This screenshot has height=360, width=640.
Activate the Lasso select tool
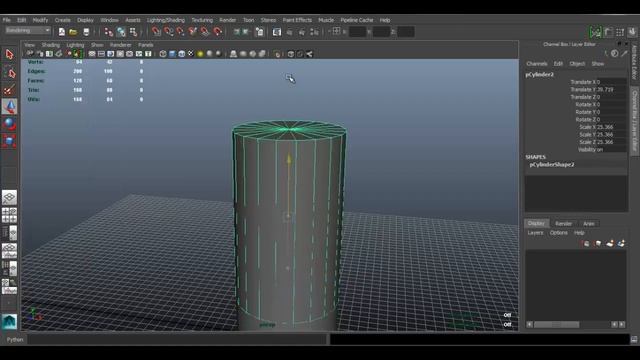pyautogui.click(x=9, y=73)
